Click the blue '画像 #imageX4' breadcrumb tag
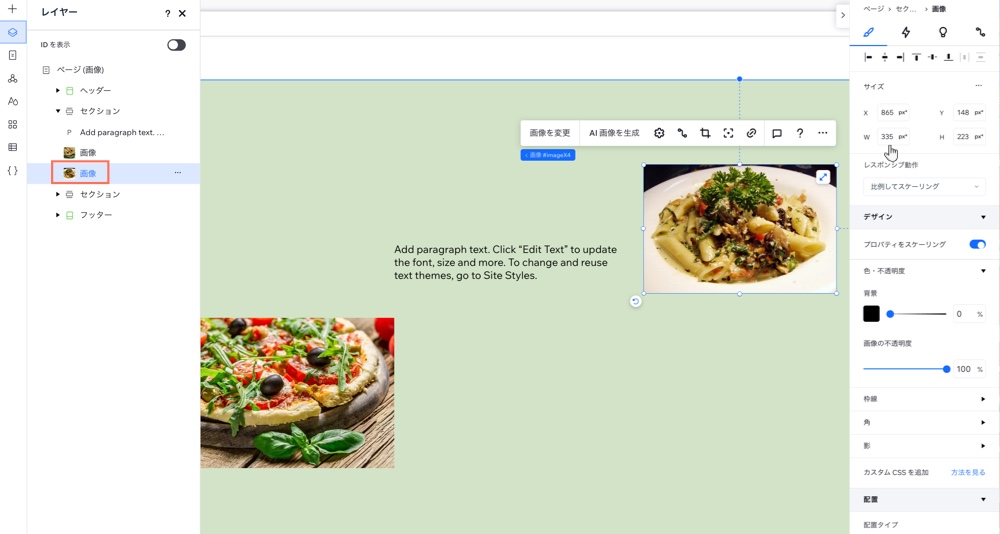1000x534 pixels. pos(548,155)
